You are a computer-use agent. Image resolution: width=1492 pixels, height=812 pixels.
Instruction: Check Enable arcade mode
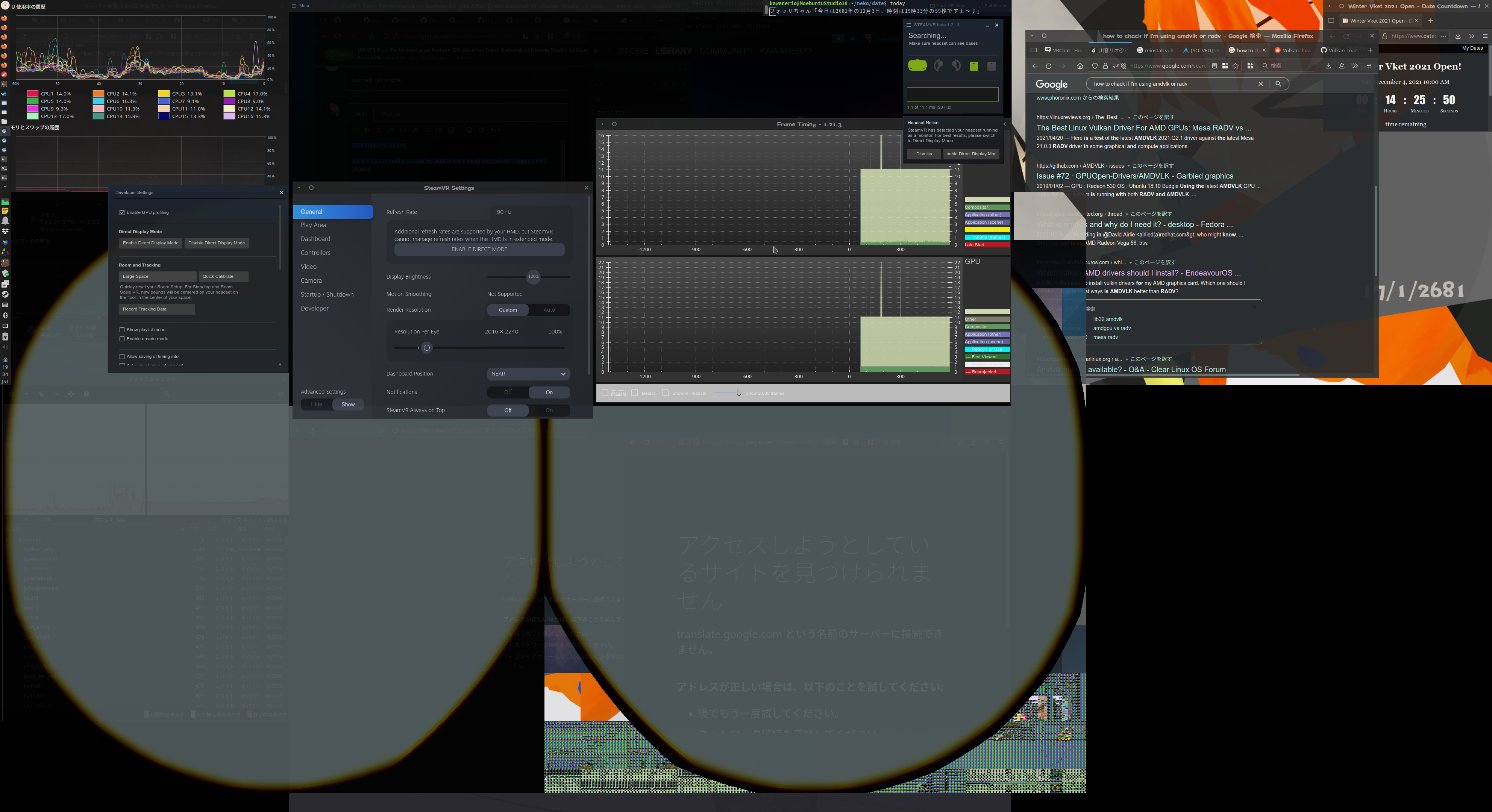coord(122,339)
